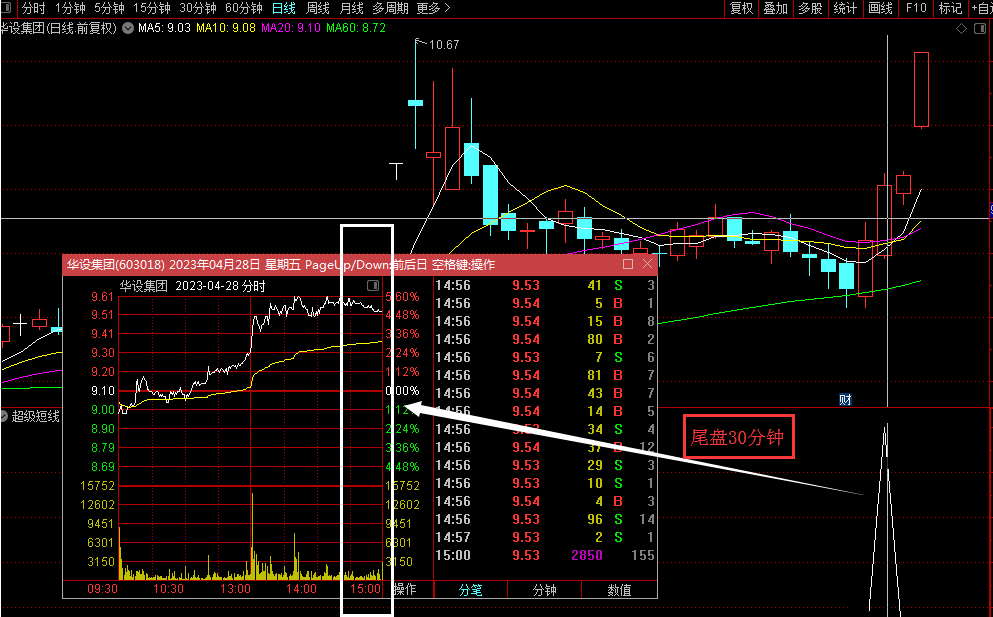Image resolution: width=993 pixels, height=617 pixels.
Task: Switch to the 分钟 tab
Action: (544, 590)
